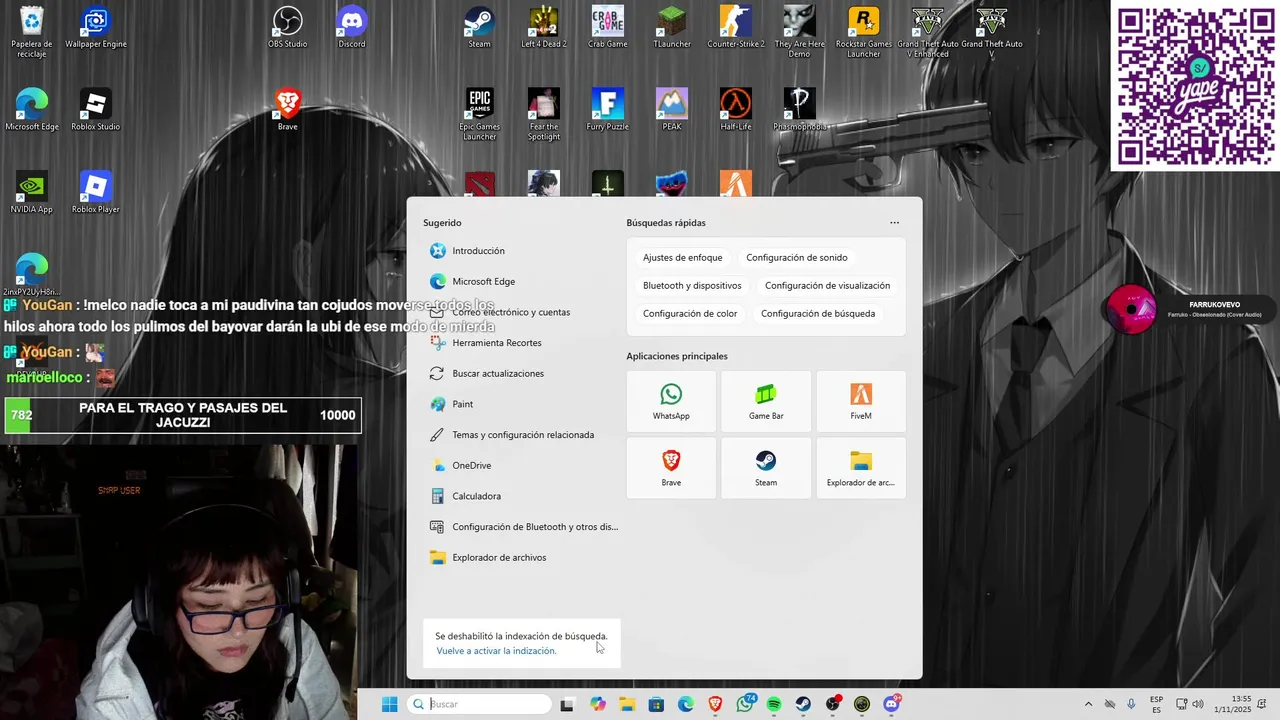
Task: Click the Buscar taskbar search field
Action: (480, 704)
